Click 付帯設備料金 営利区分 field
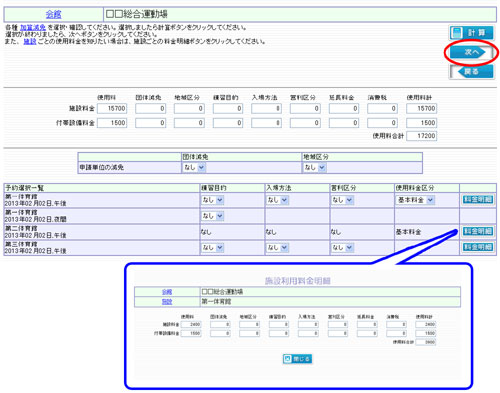 click(x=305, y=123)
